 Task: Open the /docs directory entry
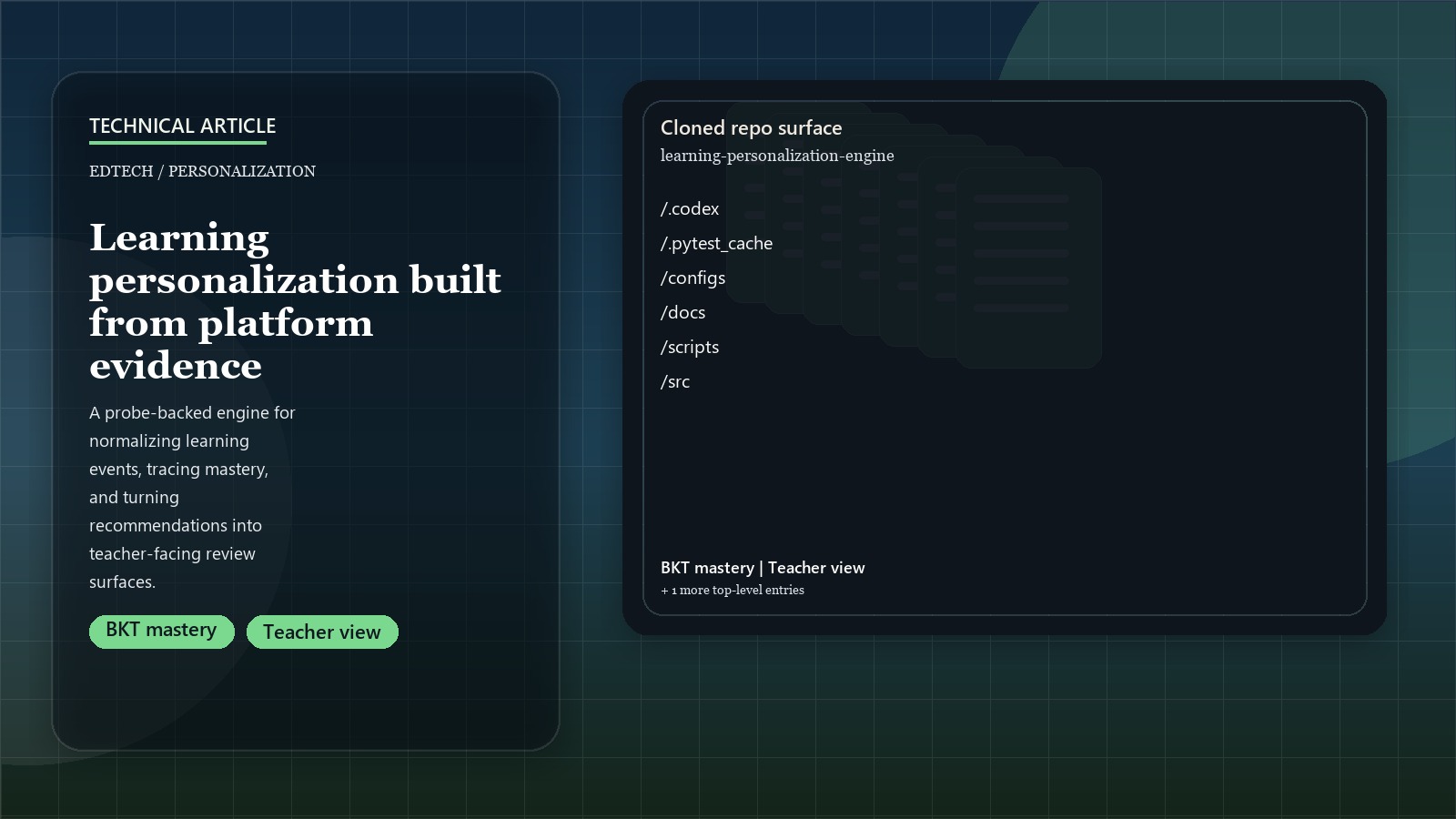(682, 312)
